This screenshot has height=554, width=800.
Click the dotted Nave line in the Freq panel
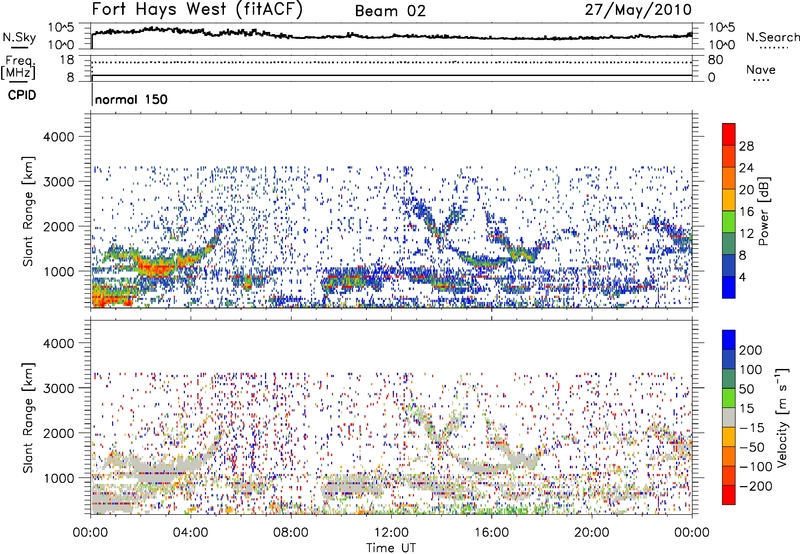click(x=391, y=62)
